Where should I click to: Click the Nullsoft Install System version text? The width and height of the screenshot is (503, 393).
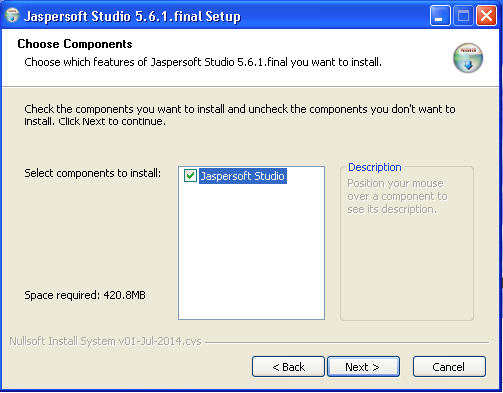tap(105, 341)
